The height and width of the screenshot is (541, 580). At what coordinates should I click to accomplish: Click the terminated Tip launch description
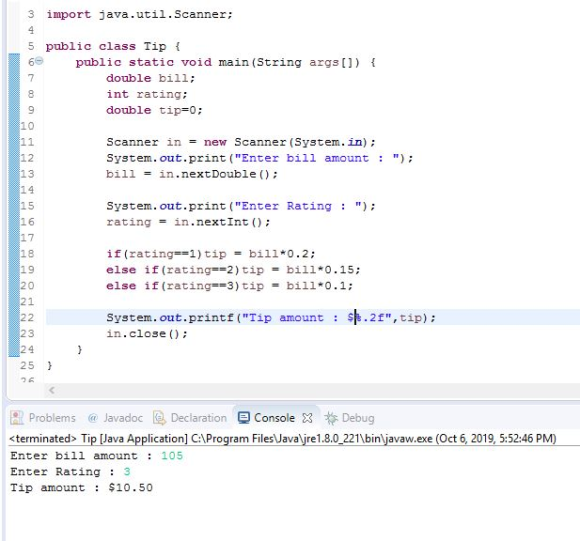click(283, 439)
